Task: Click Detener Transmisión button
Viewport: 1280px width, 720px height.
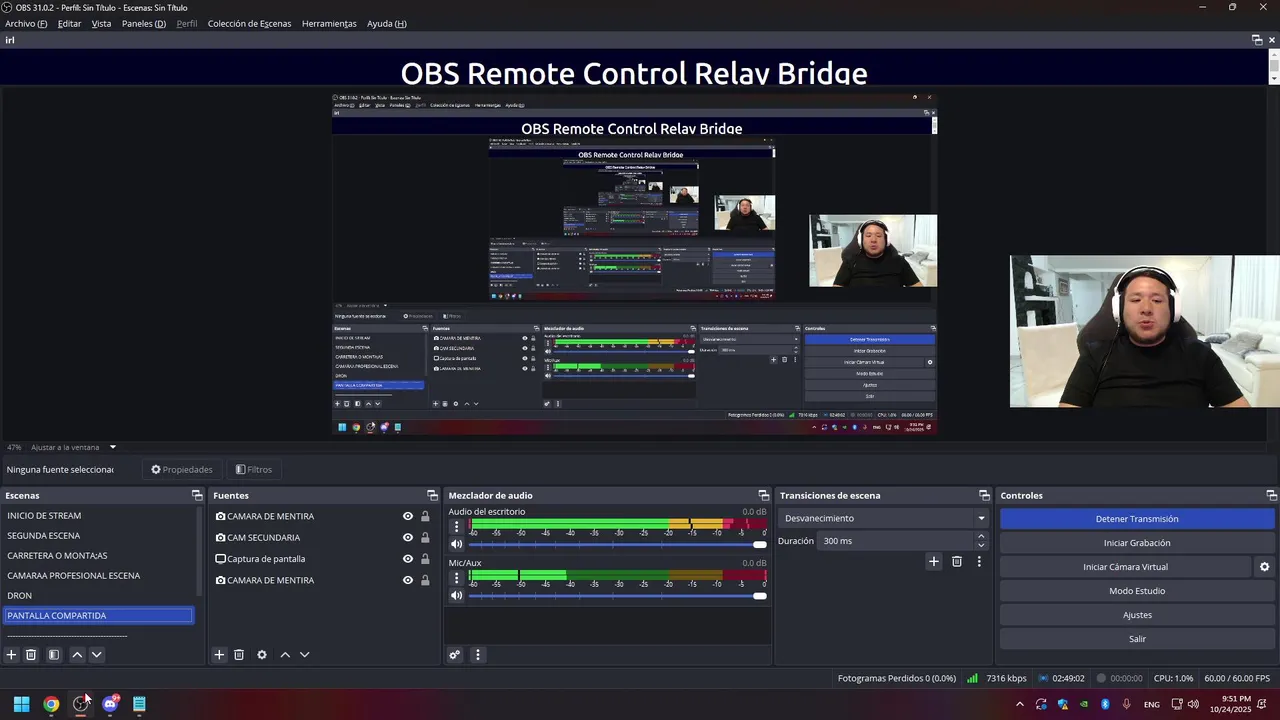Action: click(x=1137, y=519)
